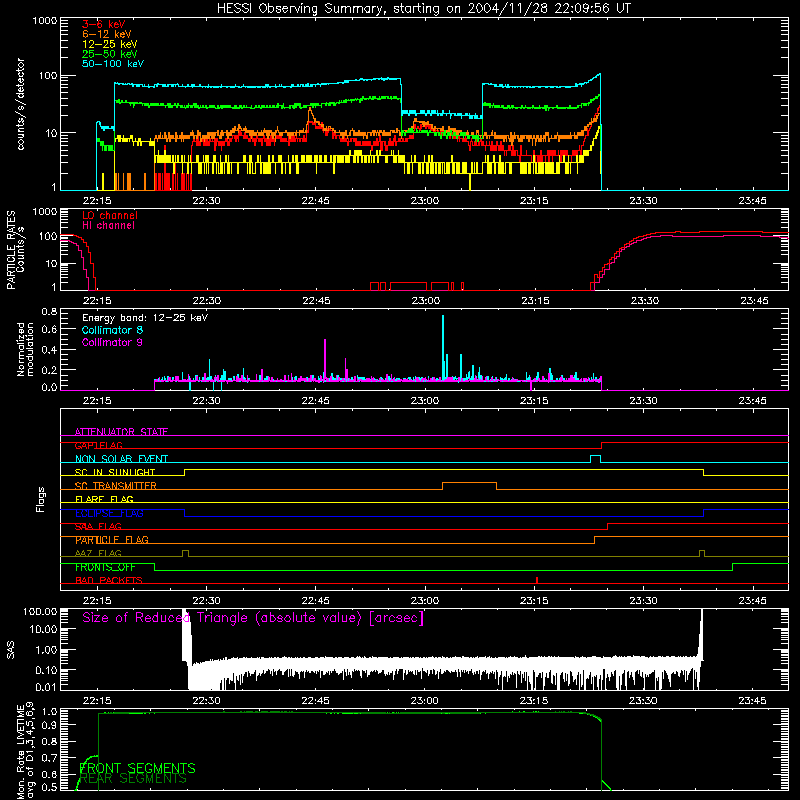Select the 3-6 keV legend label
Viewport: 800px width, 800px height.
[x=104, y=24]
